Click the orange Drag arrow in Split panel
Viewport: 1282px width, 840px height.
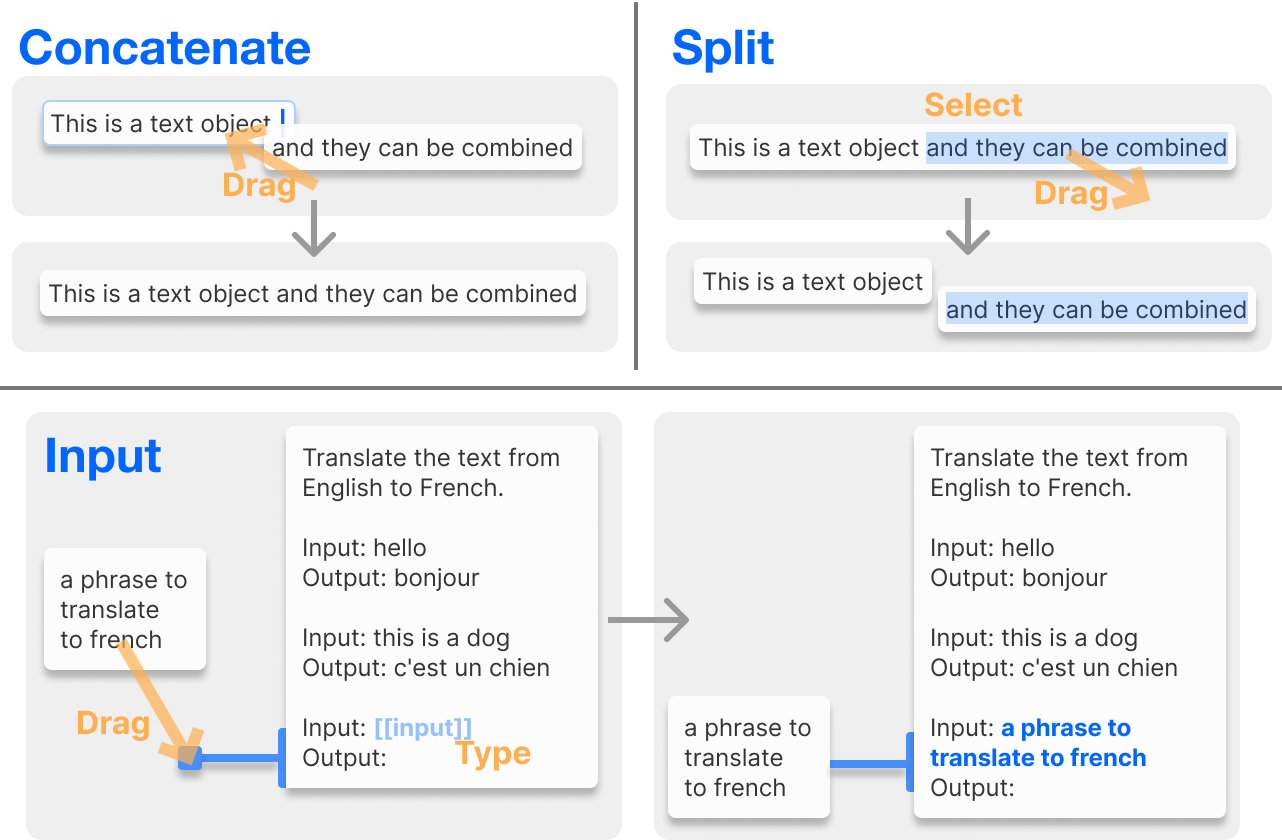[1109, 177]
